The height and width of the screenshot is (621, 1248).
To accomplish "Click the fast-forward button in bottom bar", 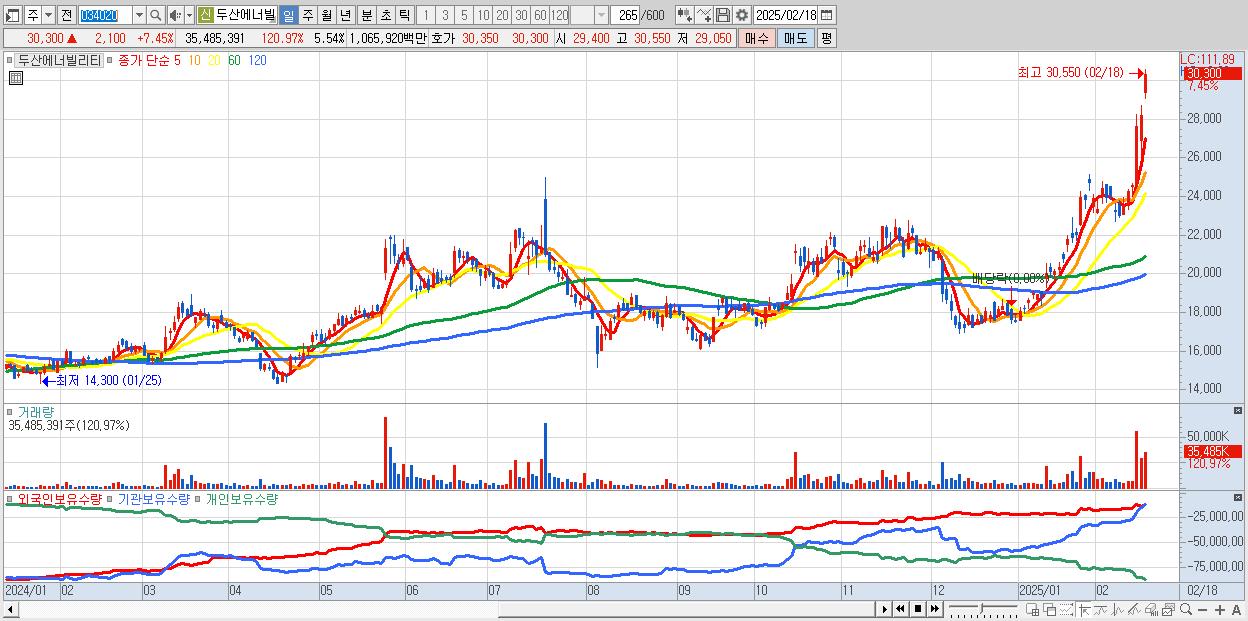I will tap(934, 609).
